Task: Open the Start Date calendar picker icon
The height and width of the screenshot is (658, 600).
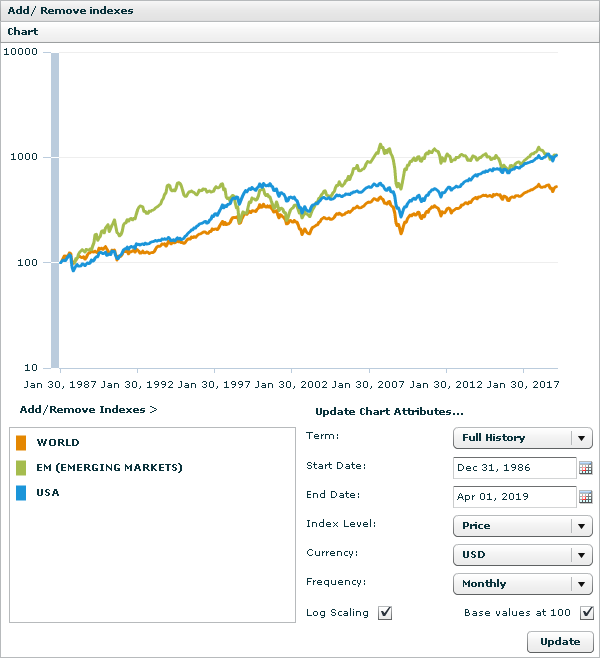Action: click(586, 467)
